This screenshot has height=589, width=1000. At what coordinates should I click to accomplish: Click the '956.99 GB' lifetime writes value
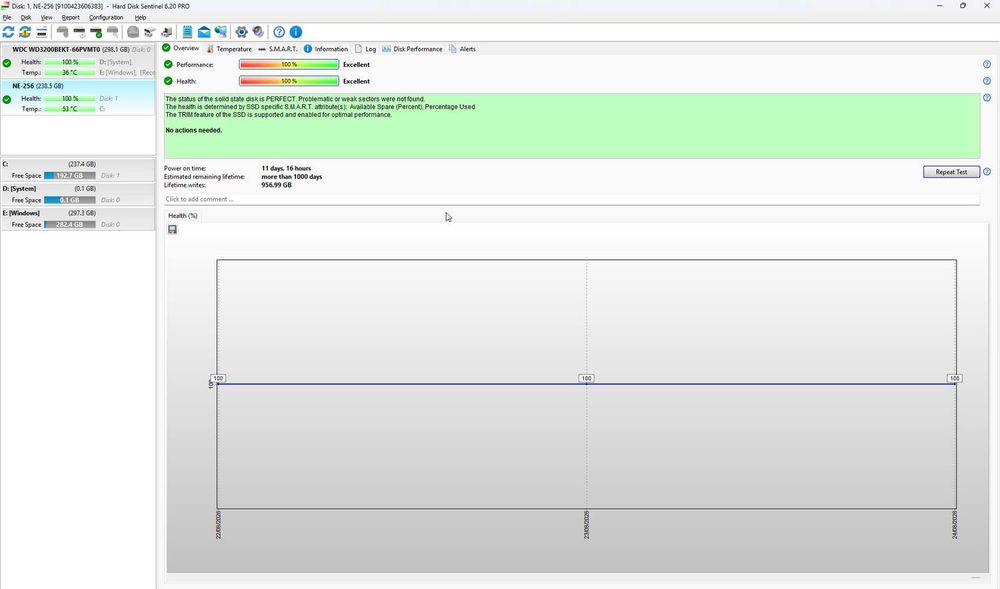[x=276, y=185]
